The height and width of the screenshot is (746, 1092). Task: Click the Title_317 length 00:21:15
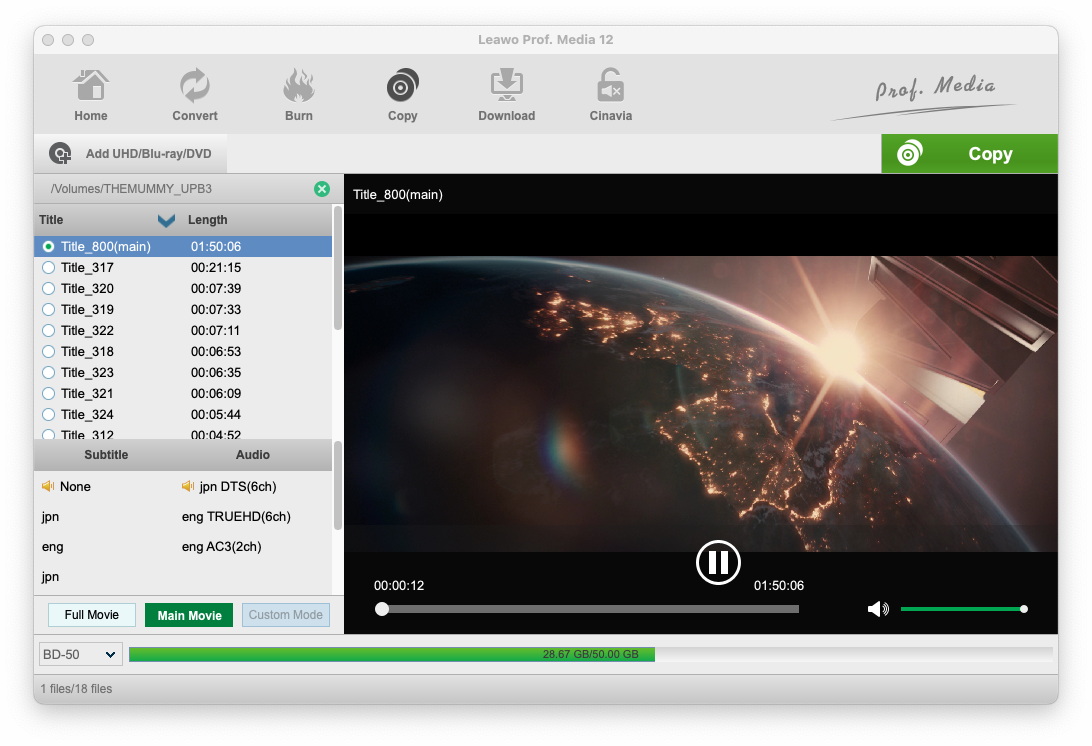tap(216, 267)
